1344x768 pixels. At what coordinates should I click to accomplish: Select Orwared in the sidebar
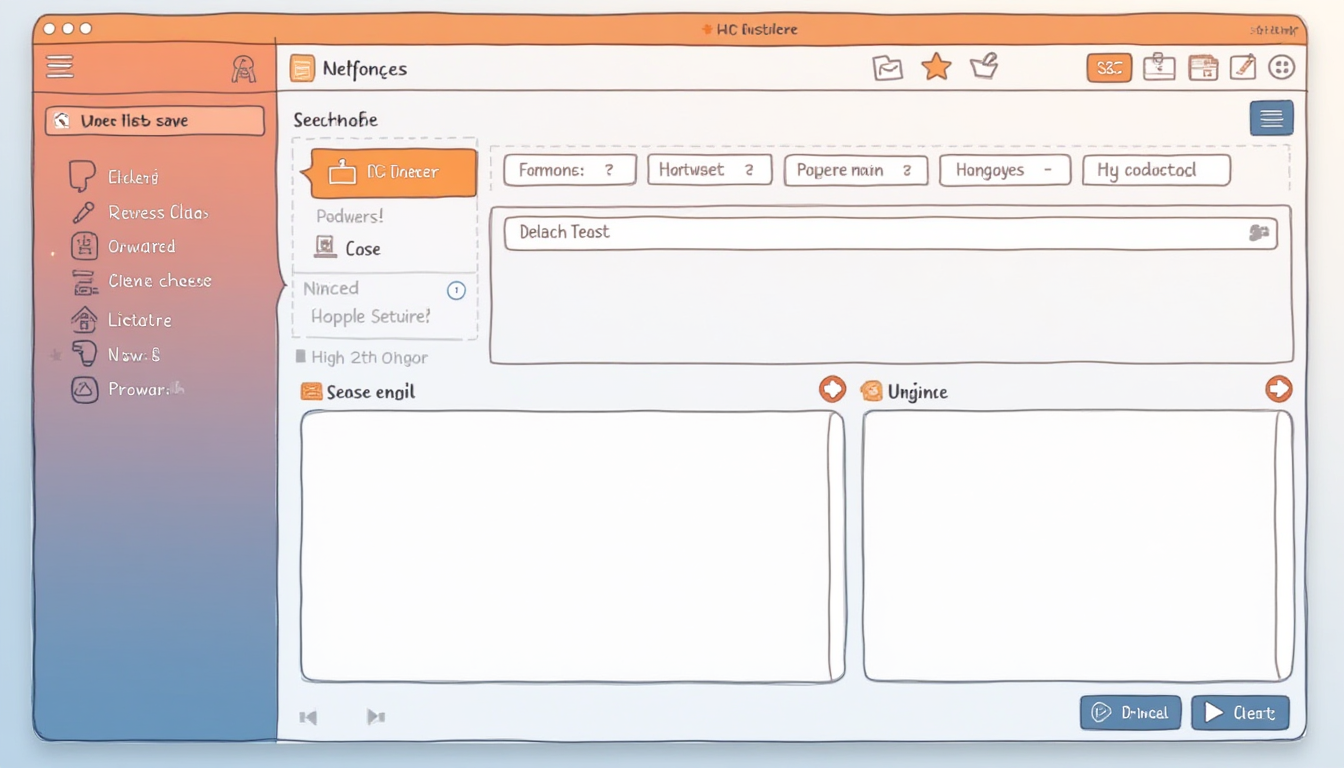[x=140, y=246]
